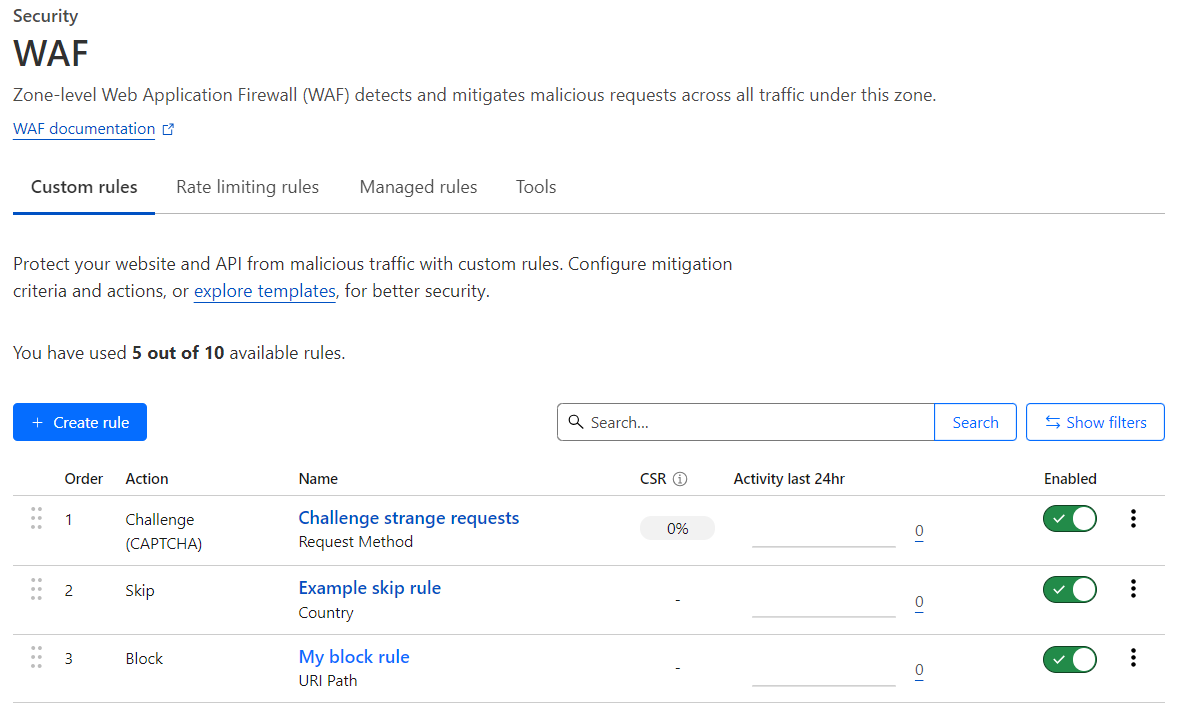Grab the drag handle of Challenge strange requests

coord(36,519)
